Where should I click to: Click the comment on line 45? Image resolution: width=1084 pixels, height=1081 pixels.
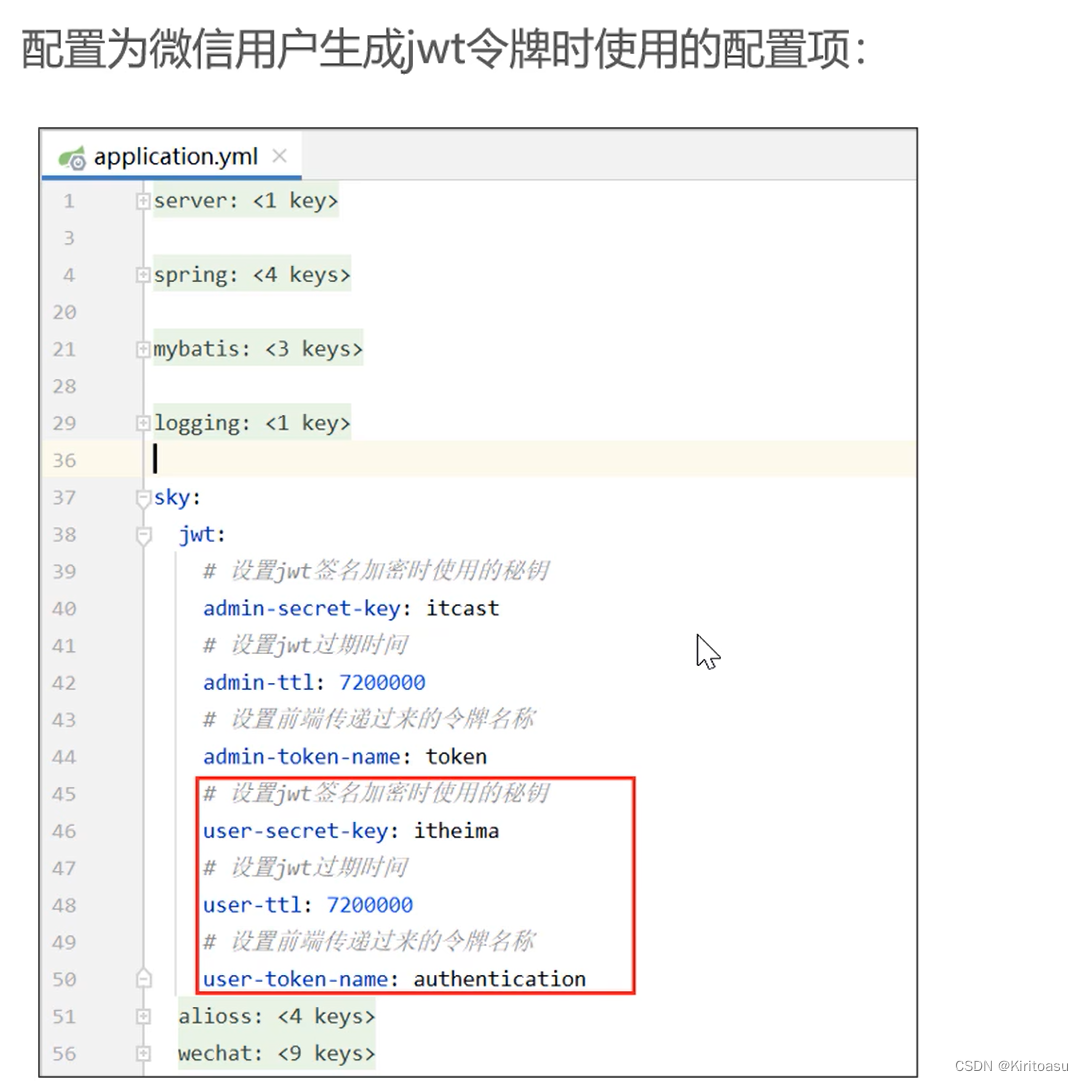coord(376,793)
